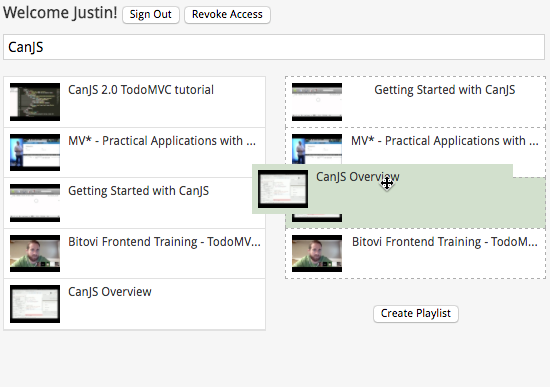
Task: Open CanJS 2.0 TodoMVC tutorial thumbnail
Action: (x=35, y=102)
